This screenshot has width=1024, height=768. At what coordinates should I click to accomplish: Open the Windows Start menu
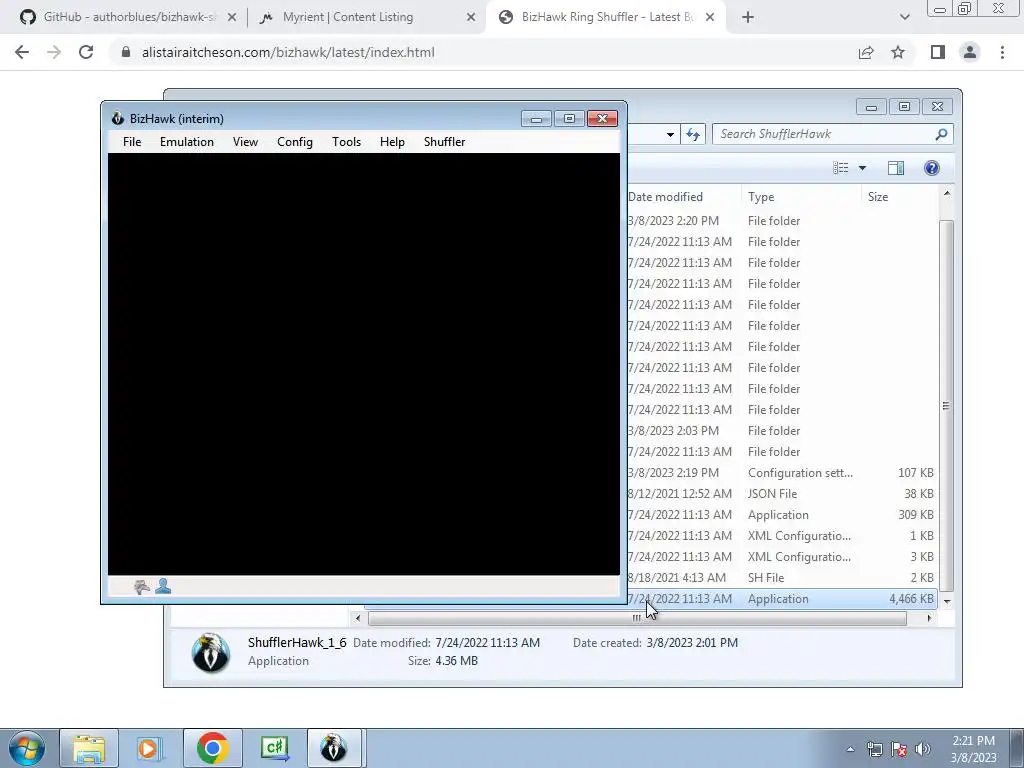coord(26,748)
